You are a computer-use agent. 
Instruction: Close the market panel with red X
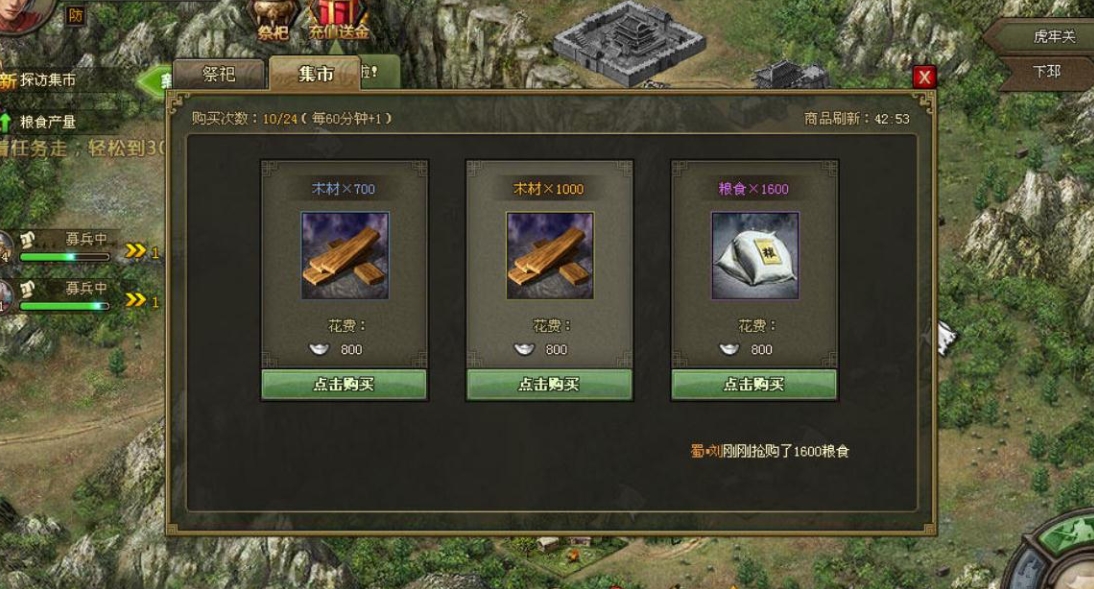tap(924, 77)
